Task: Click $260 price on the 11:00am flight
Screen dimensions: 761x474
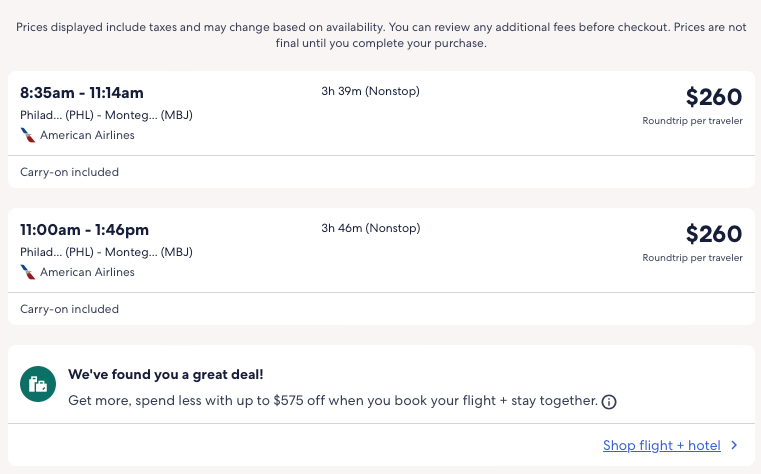Action: 714,234
